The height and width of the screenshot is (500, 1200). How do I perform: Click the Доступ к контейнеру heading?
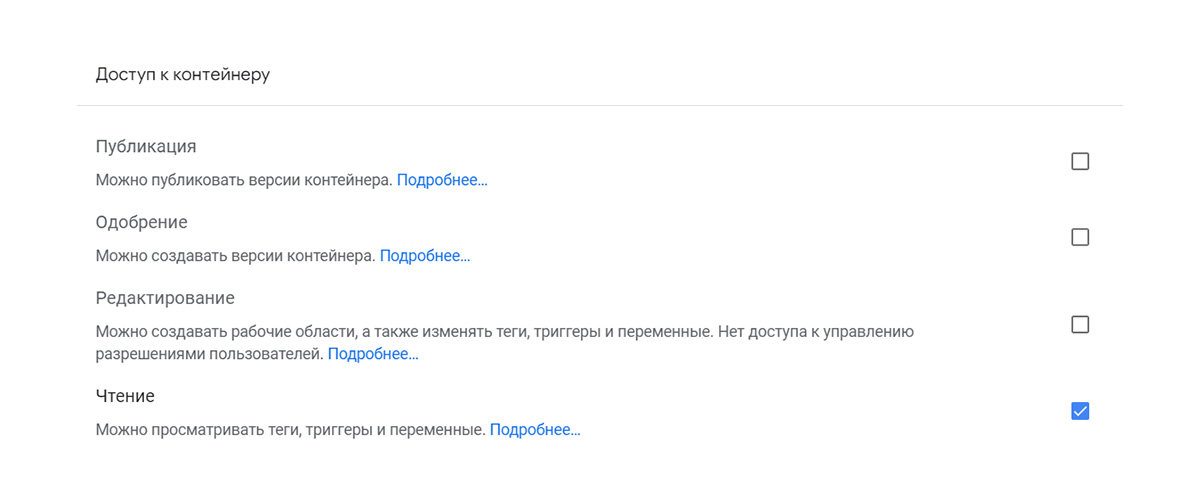(x=183, y=74)
